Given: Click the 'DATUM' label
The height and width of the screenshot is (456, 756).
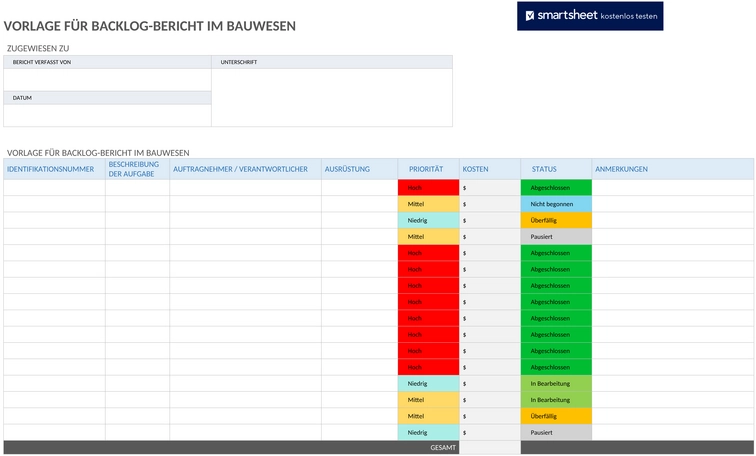Looking at the screenshot, I should [x=22, y=98].
